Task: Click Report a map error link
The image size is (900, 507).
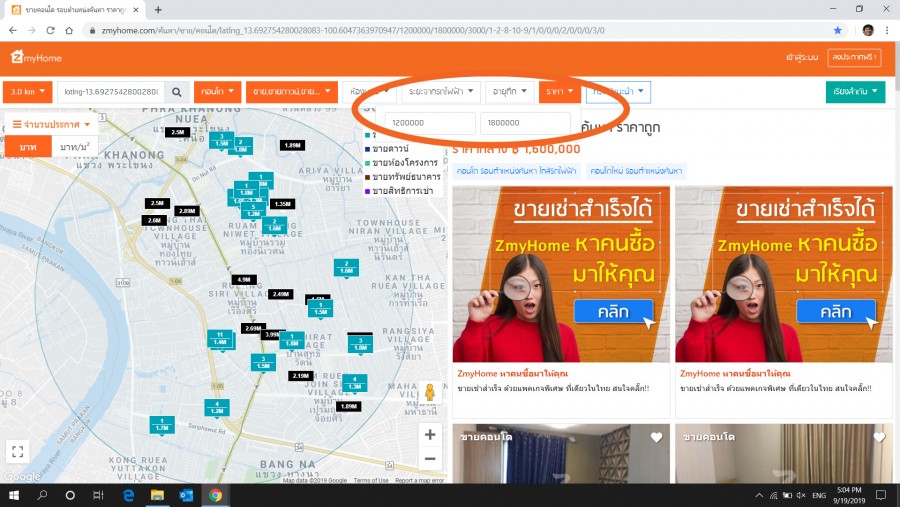Action: click(x=420, y=480)
